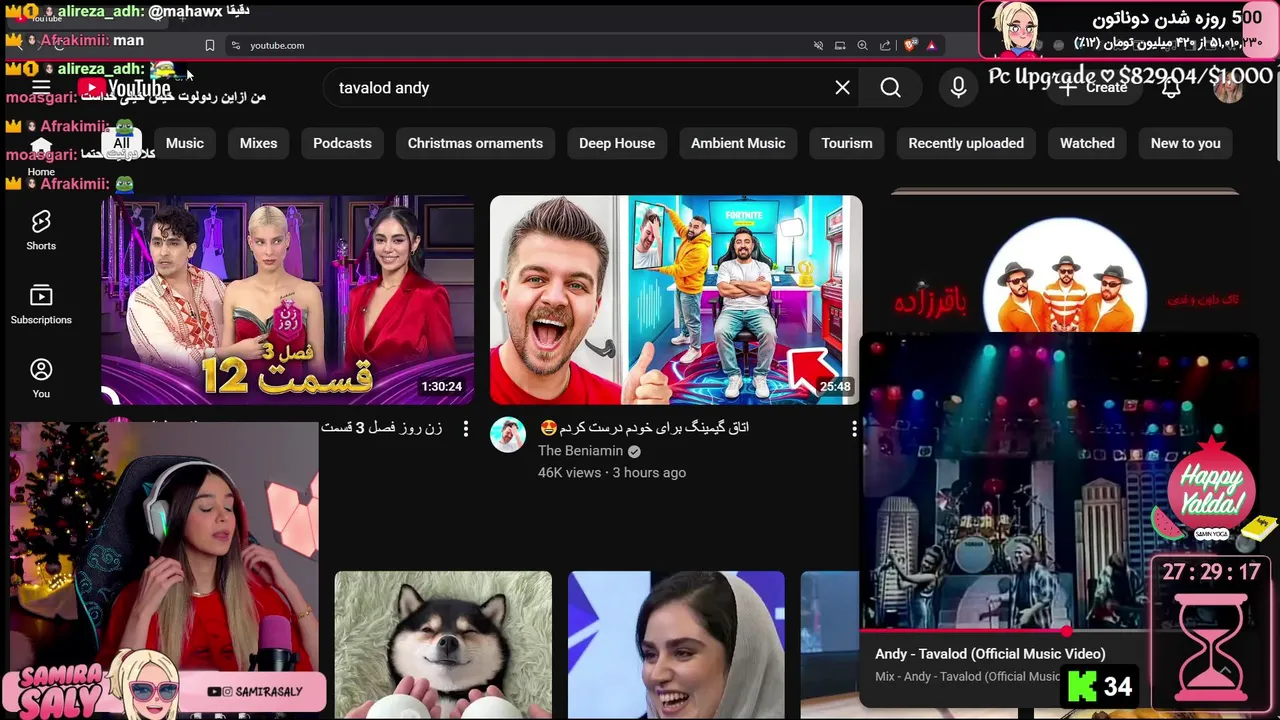Click the Brave Shields lion icon
1280x720 pixels.
pos(909,45)
